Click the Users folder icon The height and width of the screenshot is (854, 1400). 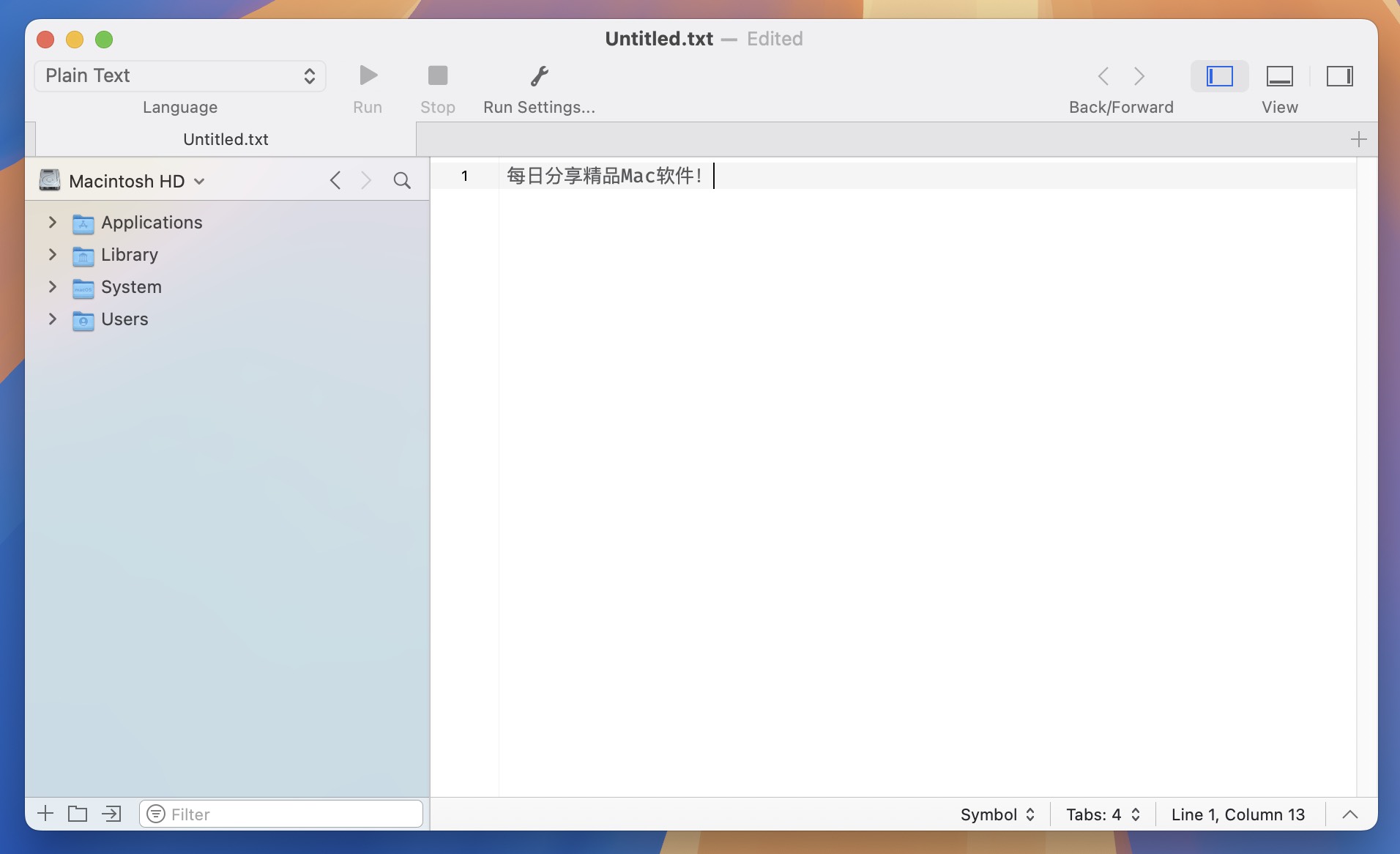[83, 320]
